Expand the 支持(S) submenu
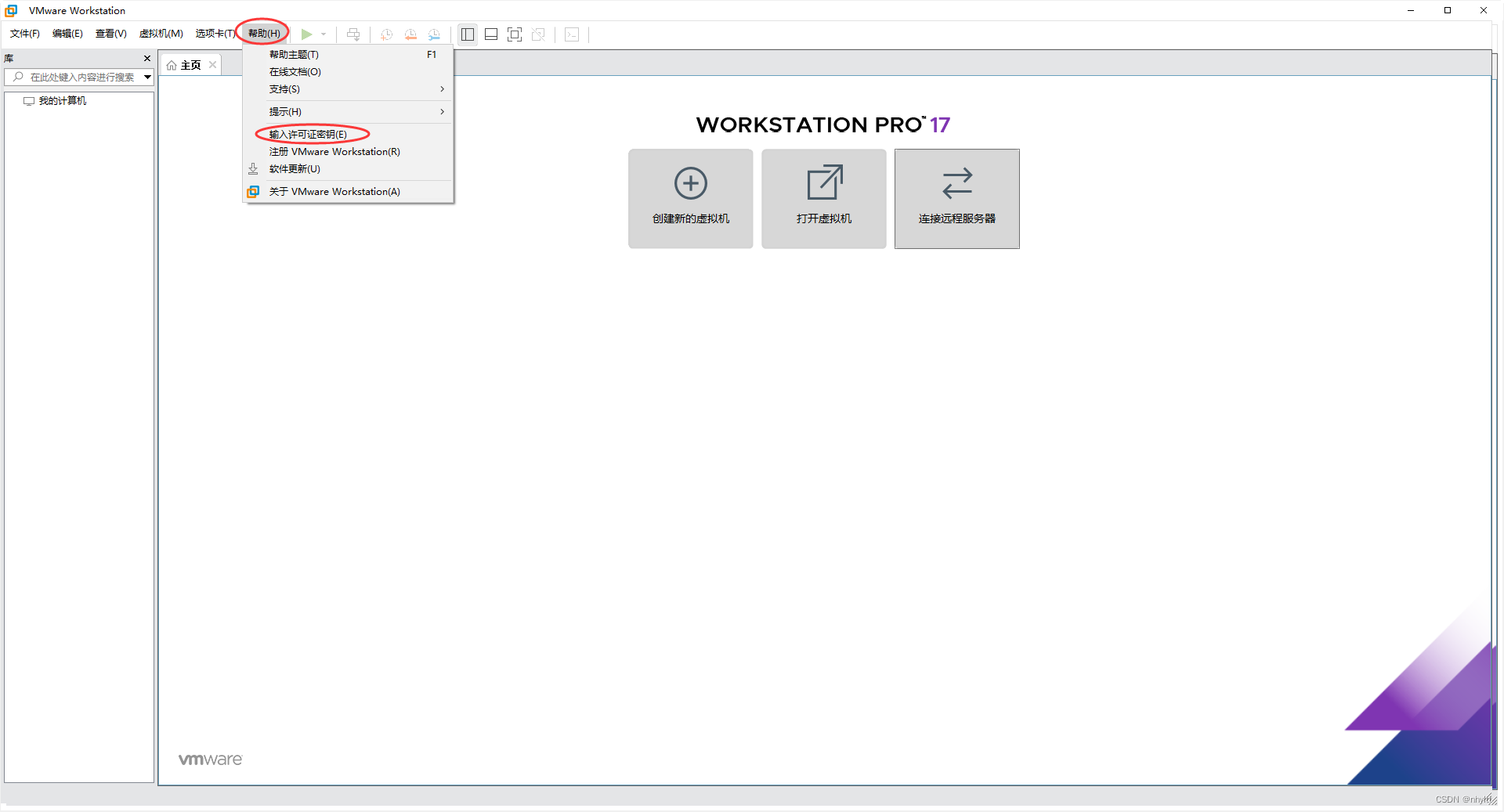This screenshot has height=812, width=1504. point(348,89)
